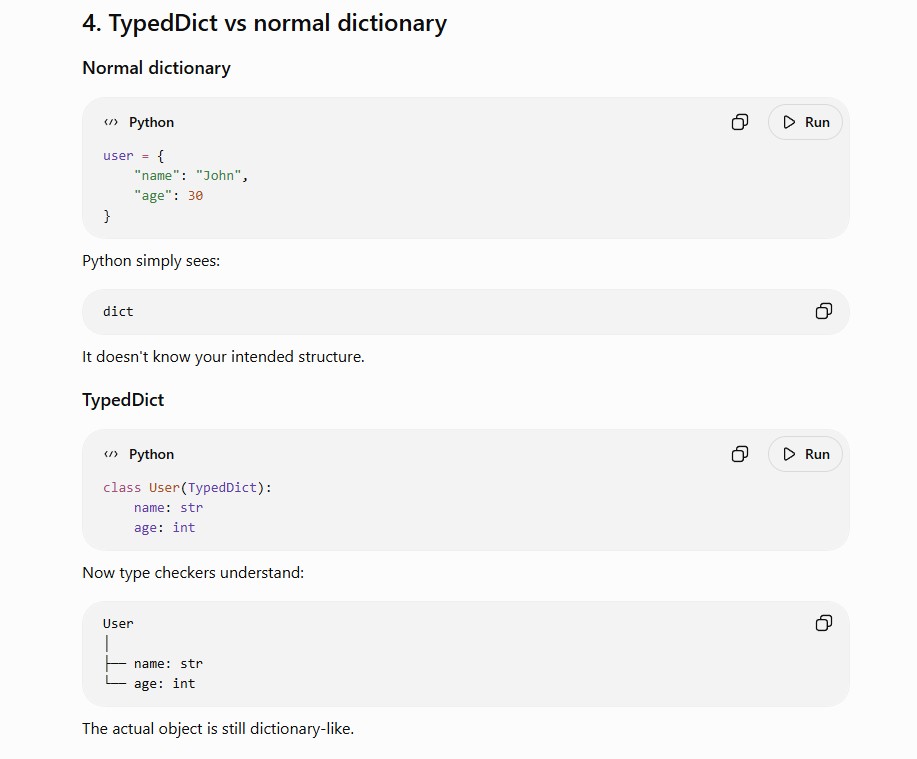Viewport: 917px width, 759px height.
Task: Click the number 30 in the dictionary code
Action: [195, 196]
